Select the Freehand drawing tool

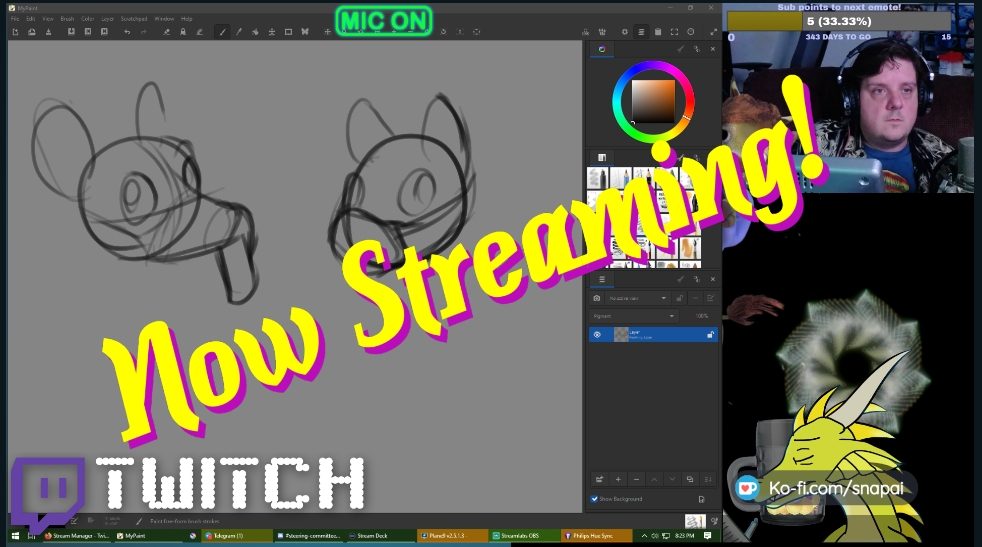point(222,32)
